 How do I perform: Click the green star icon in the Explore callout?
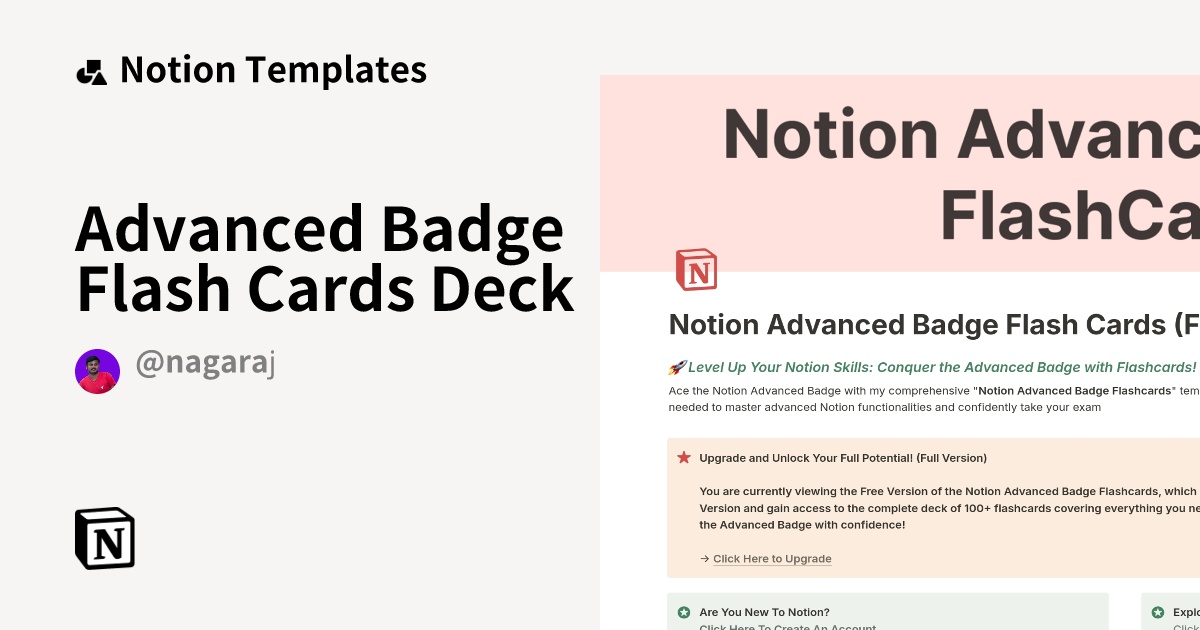pyautogui.click(x=1156, y=612)
